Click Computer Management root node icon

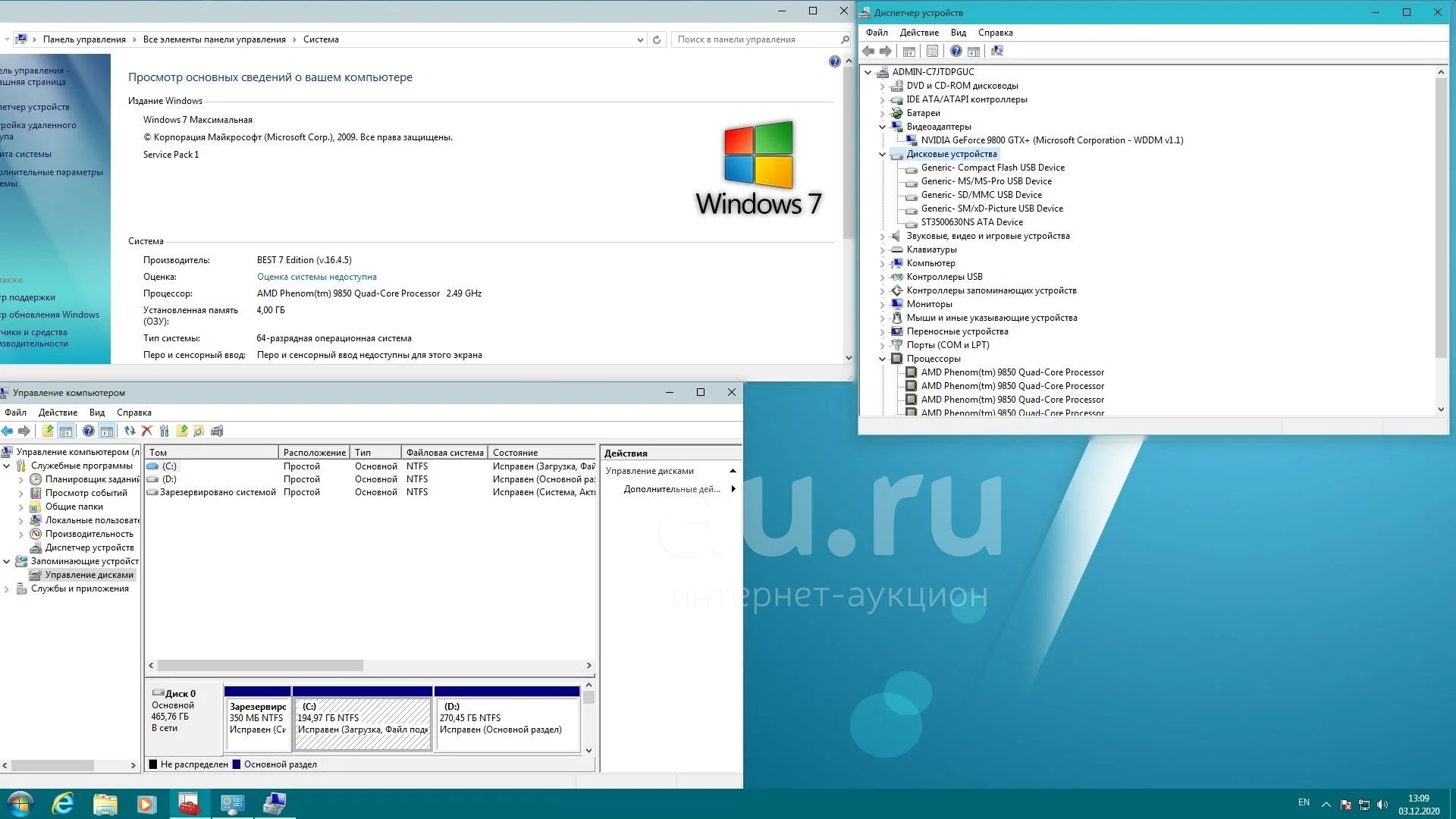(x=7, y=452)
